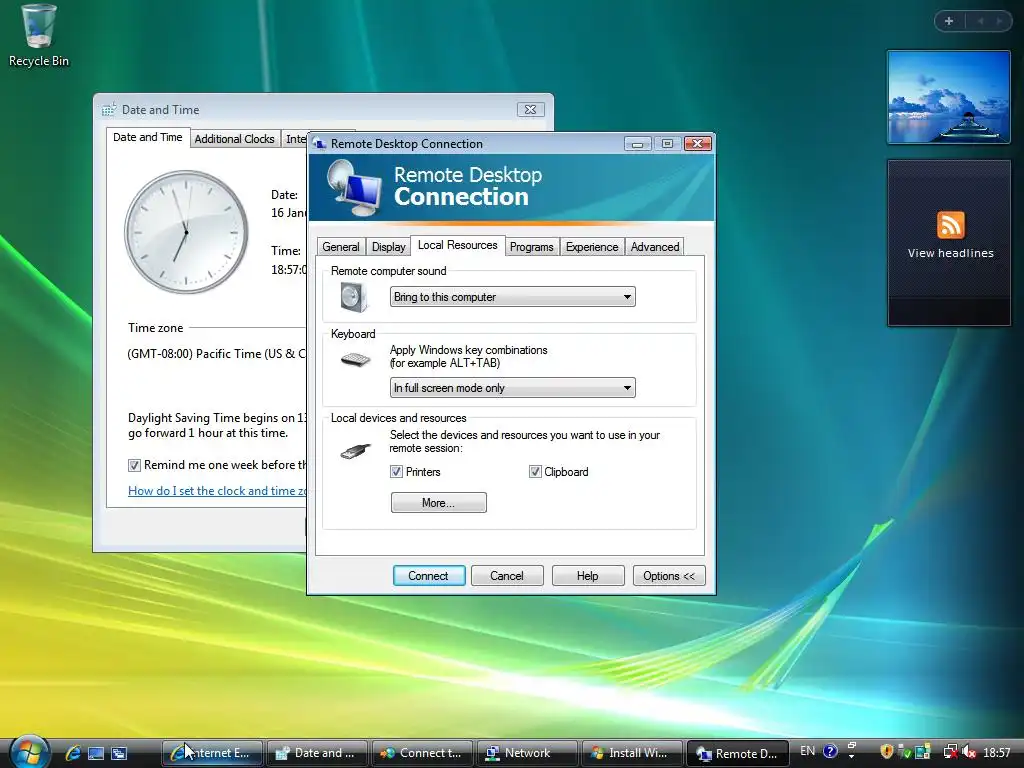Screen dimensions: 1024x768
Task: Switch to Date and Time taskbar button
Action: 317,753
